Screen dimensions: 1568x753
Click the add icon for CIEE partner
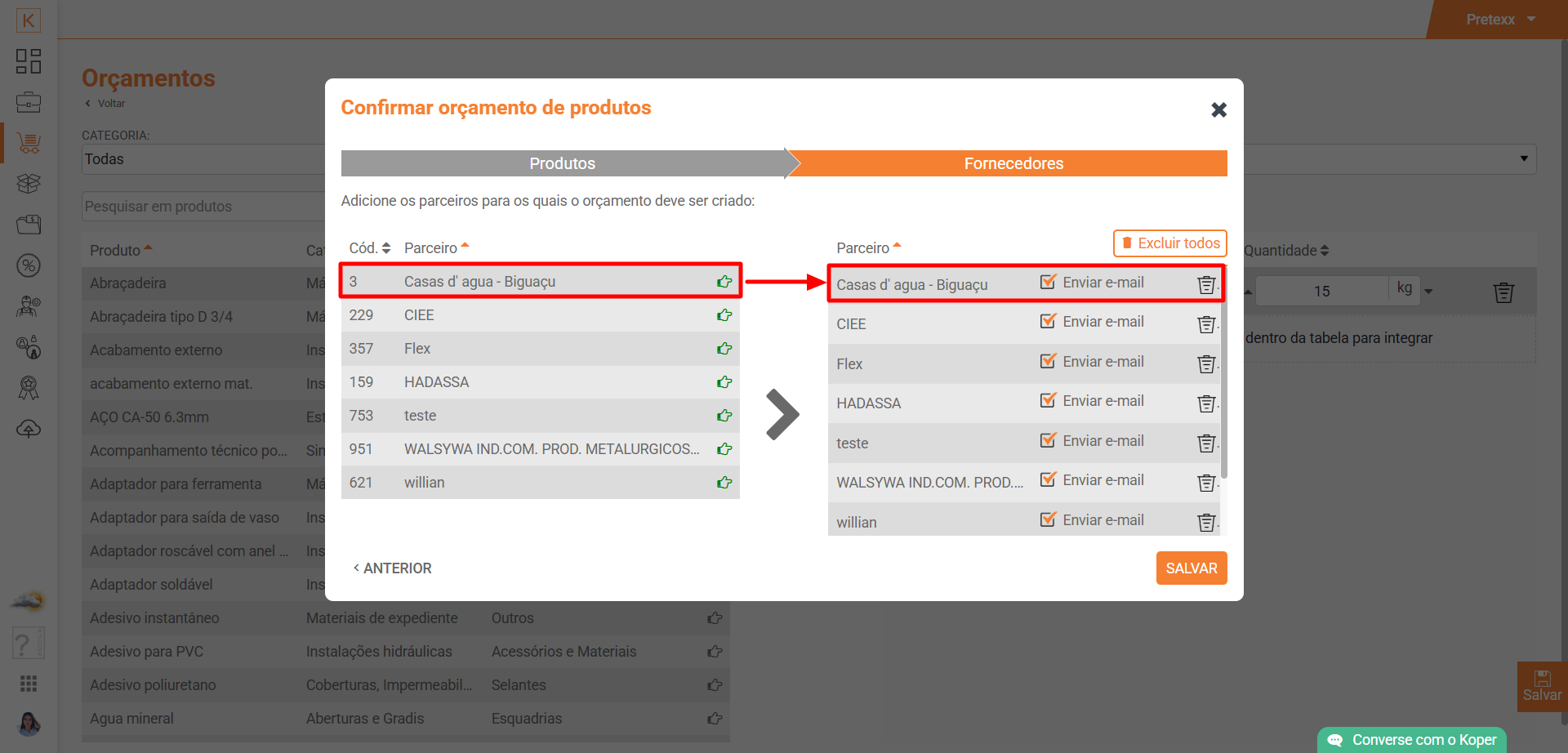click(x=724, y=315)
